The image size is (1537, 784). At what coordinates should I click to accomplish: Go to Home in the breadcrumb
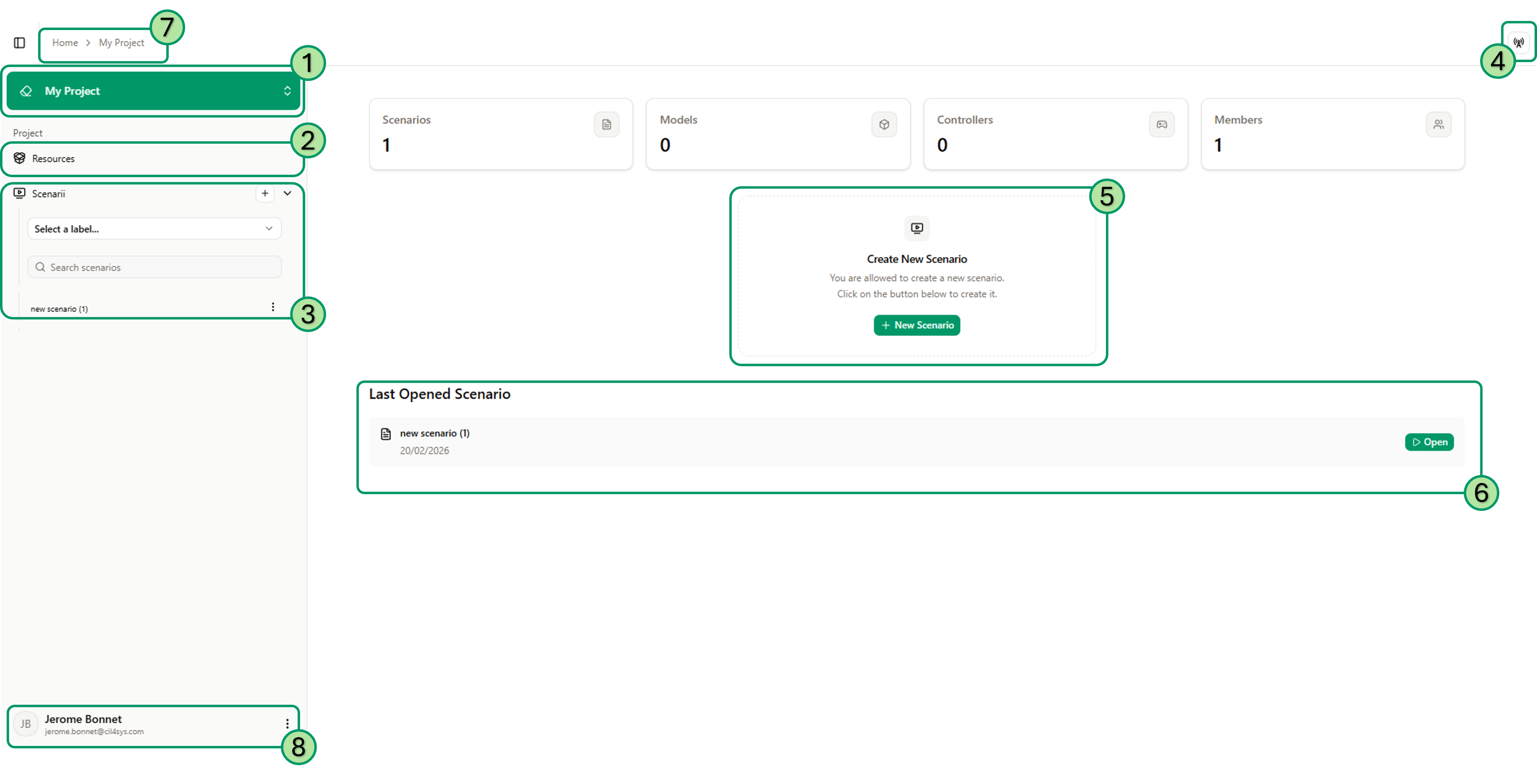65,42
